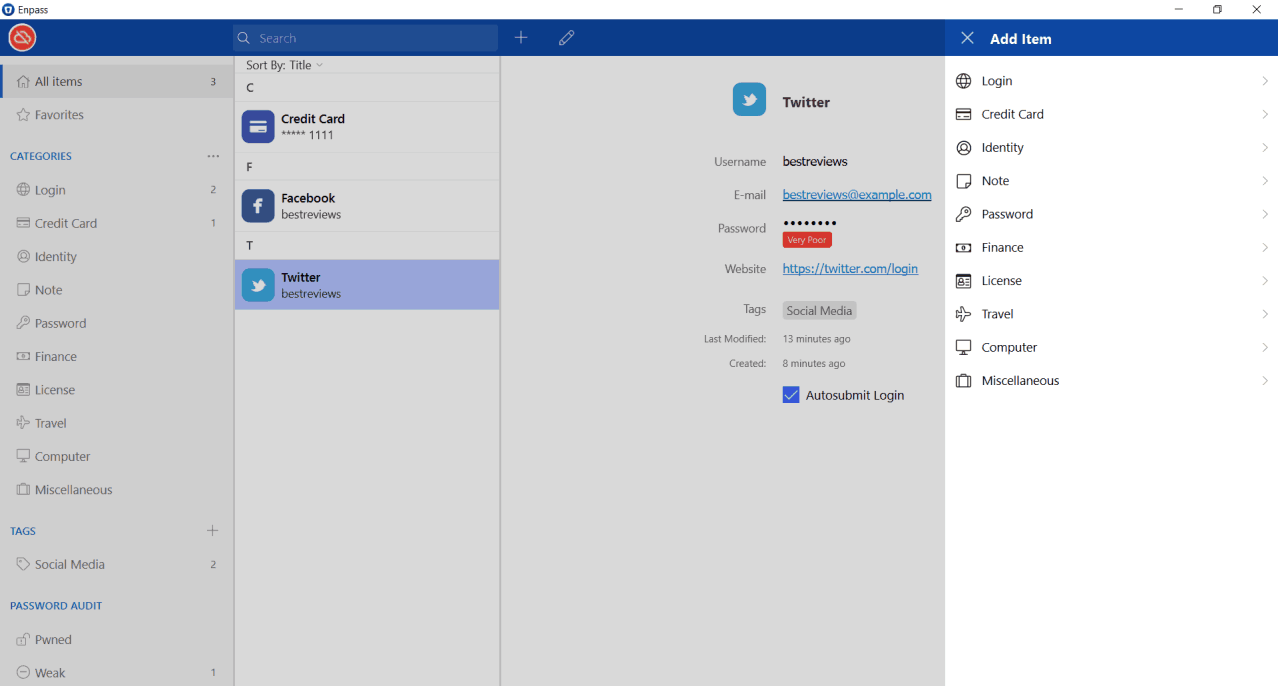This screenshot has height=686, width=1278.
Task: Click into the Search field
Action: tap(370, 38)
